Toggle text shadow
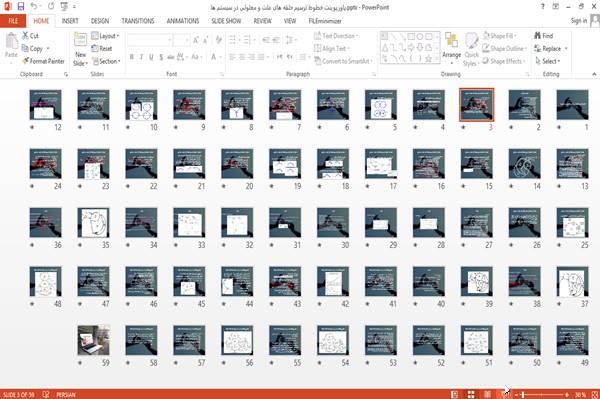 [161, 57]
